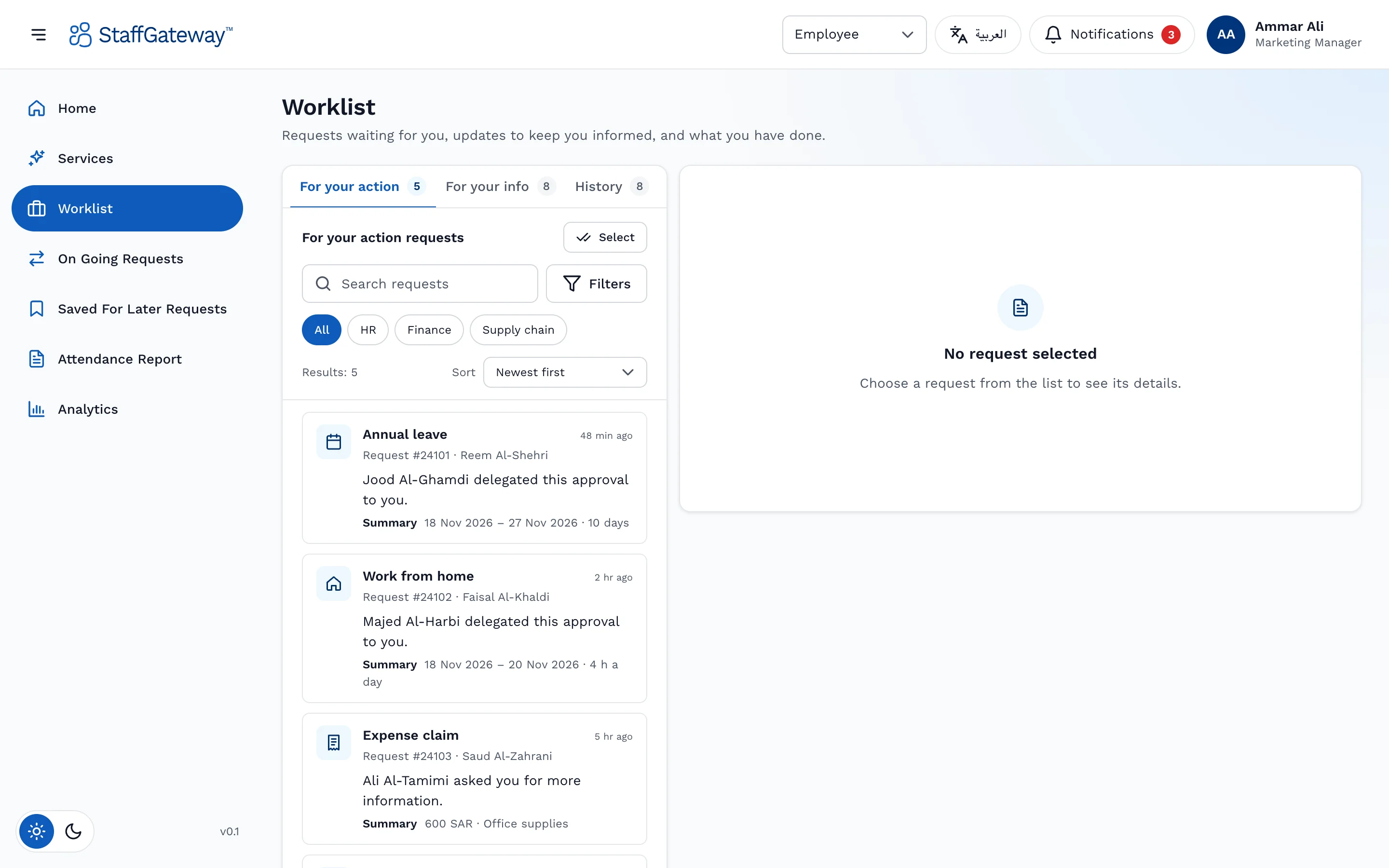Click the notification bell icon
Screen dimensions: 1389x868
click(x=1053, y=34)
